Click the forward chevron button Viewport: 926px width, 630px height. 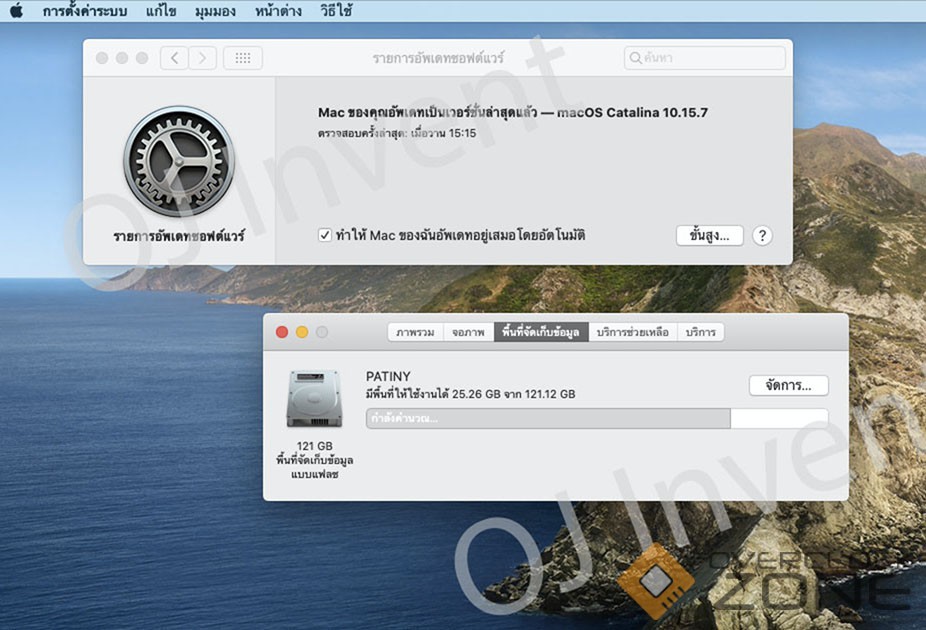click(203, 58)
